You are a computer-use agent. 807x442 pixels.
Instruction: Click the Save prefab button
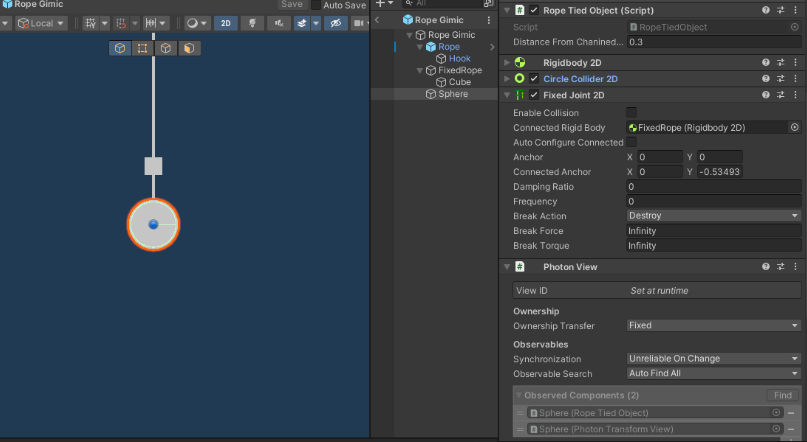tap(292, 5)
